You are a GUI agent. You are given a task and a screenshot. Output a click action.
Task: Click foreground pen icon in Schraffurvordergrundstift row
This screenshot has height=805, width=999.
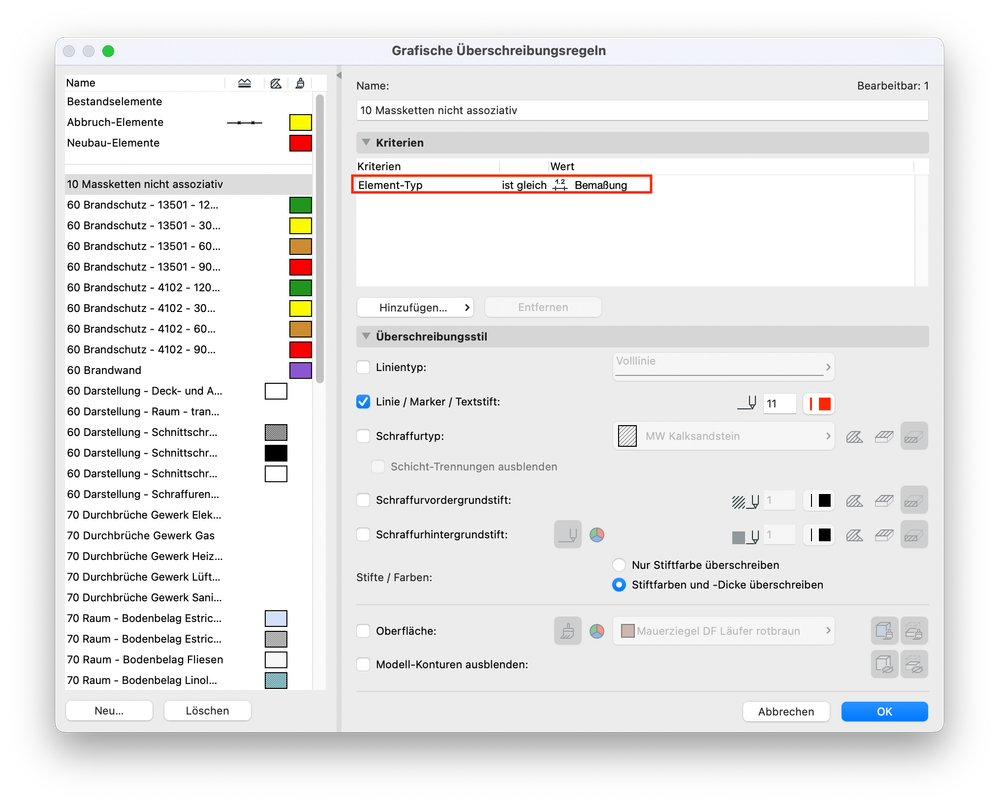(745, 501)
